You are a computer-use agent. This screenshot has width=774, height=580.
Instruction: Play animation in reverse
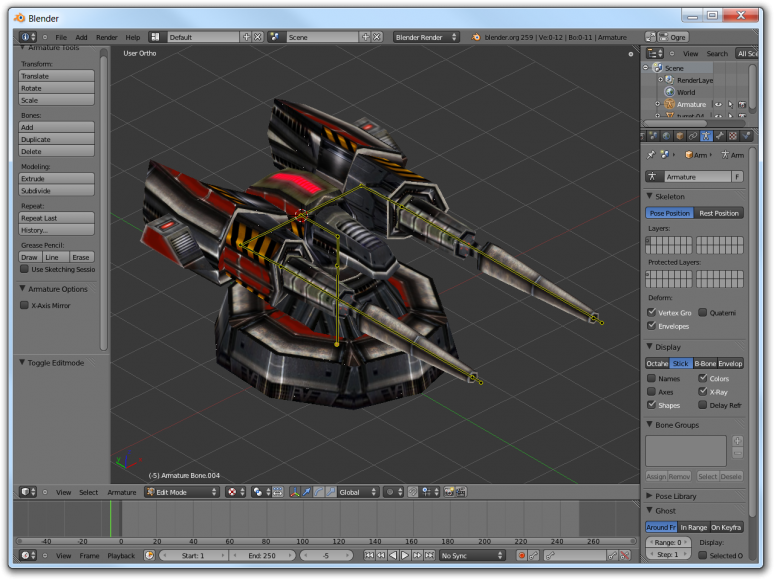(393, 555)
